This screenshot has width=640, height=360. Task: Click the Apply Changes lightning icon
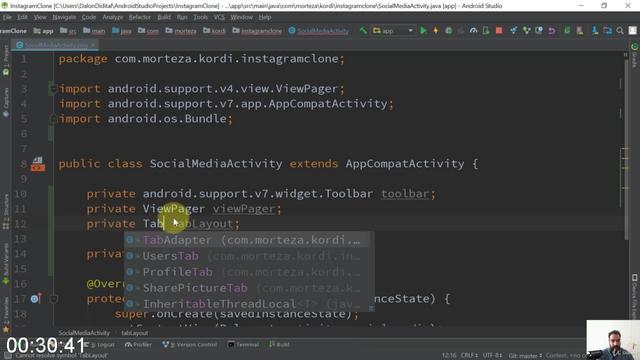click(x=436, y=31)
